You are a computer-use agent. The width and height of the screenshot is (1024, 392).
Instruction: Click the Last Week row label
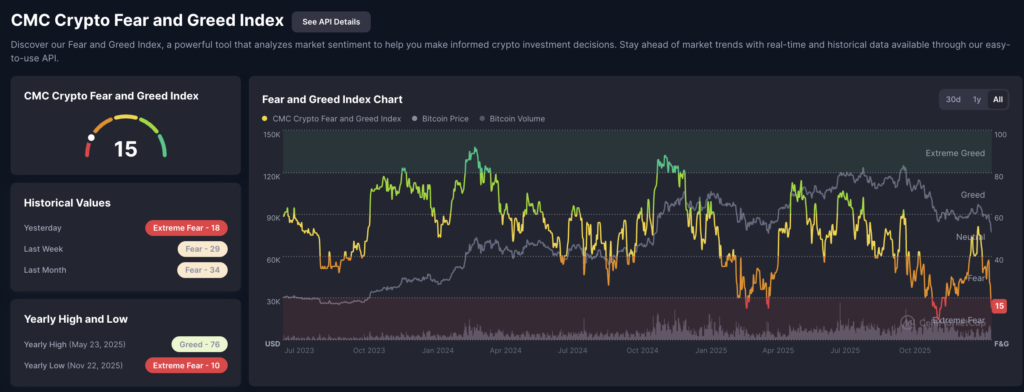(x=43, y=249)
